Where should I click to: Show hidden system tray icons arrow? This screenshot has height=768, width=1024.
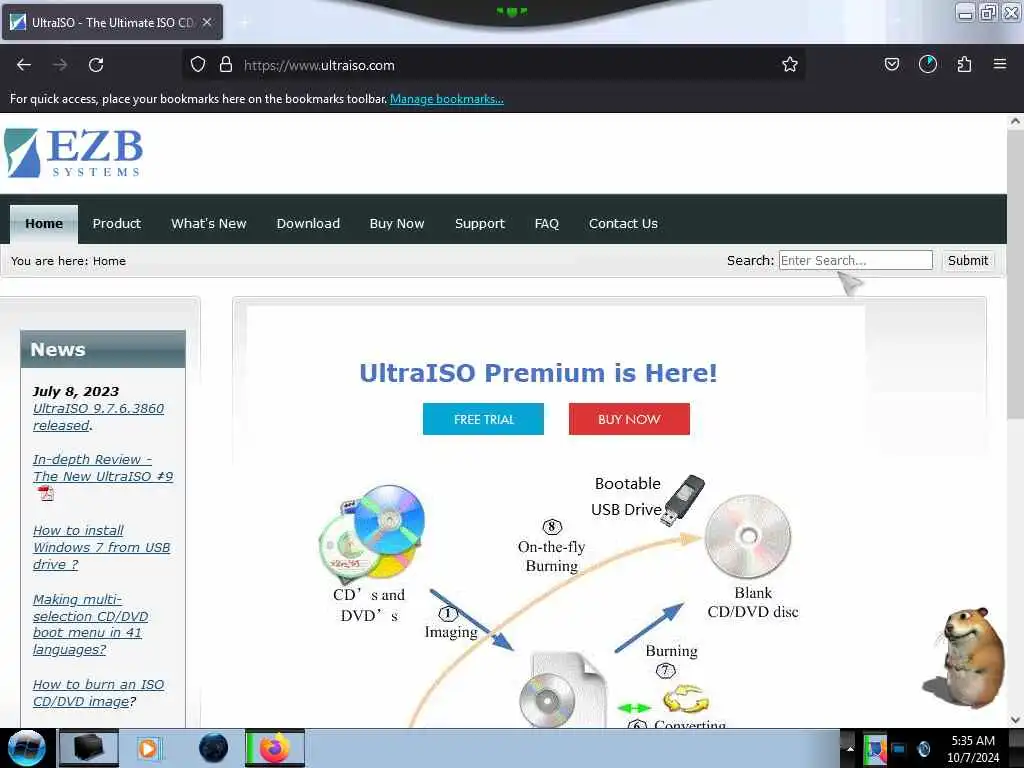pos(850,748)
